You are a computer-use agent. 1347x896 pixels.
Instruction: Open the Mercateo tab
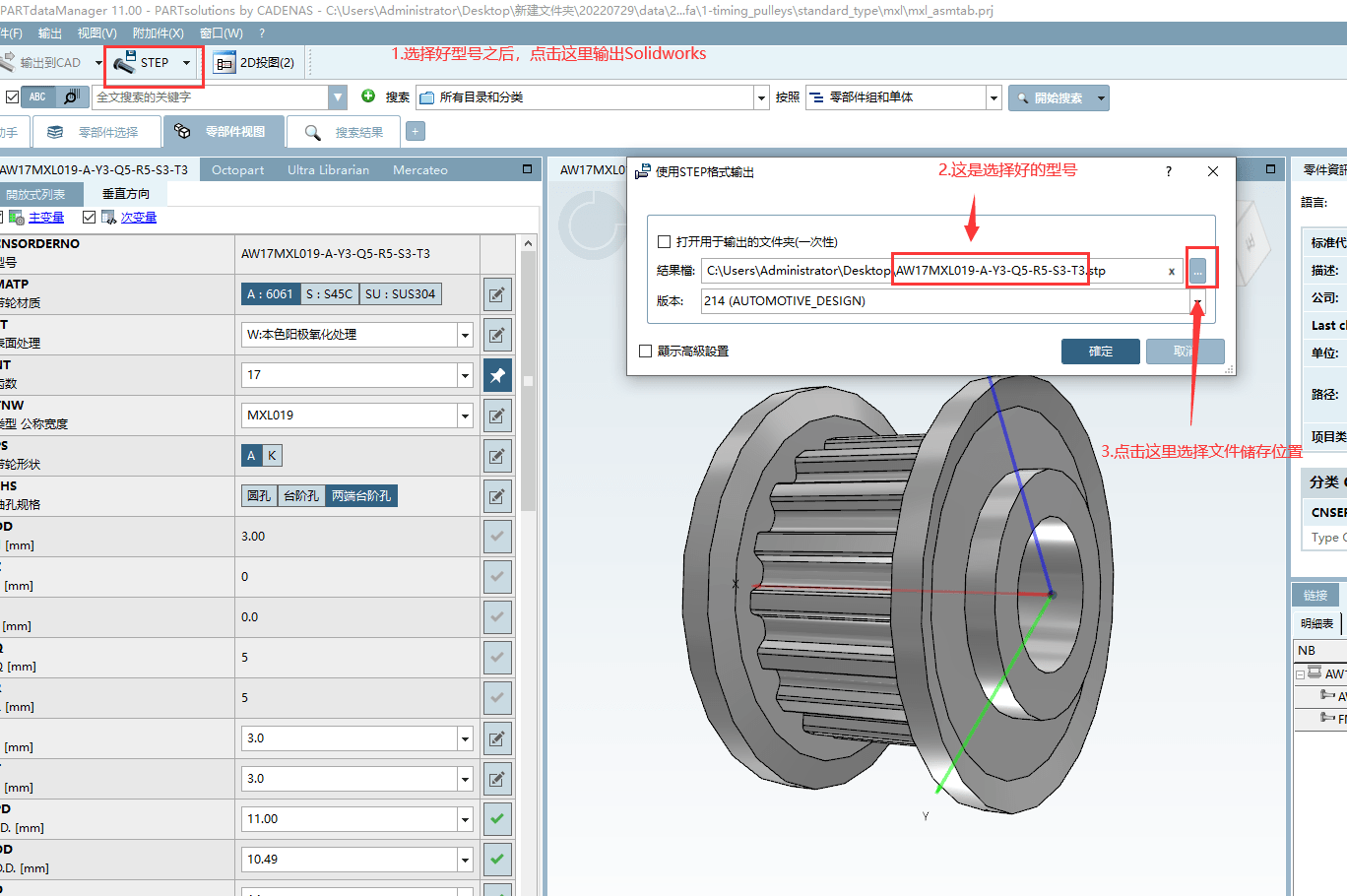pyautogui.click(x=420, y=169)
